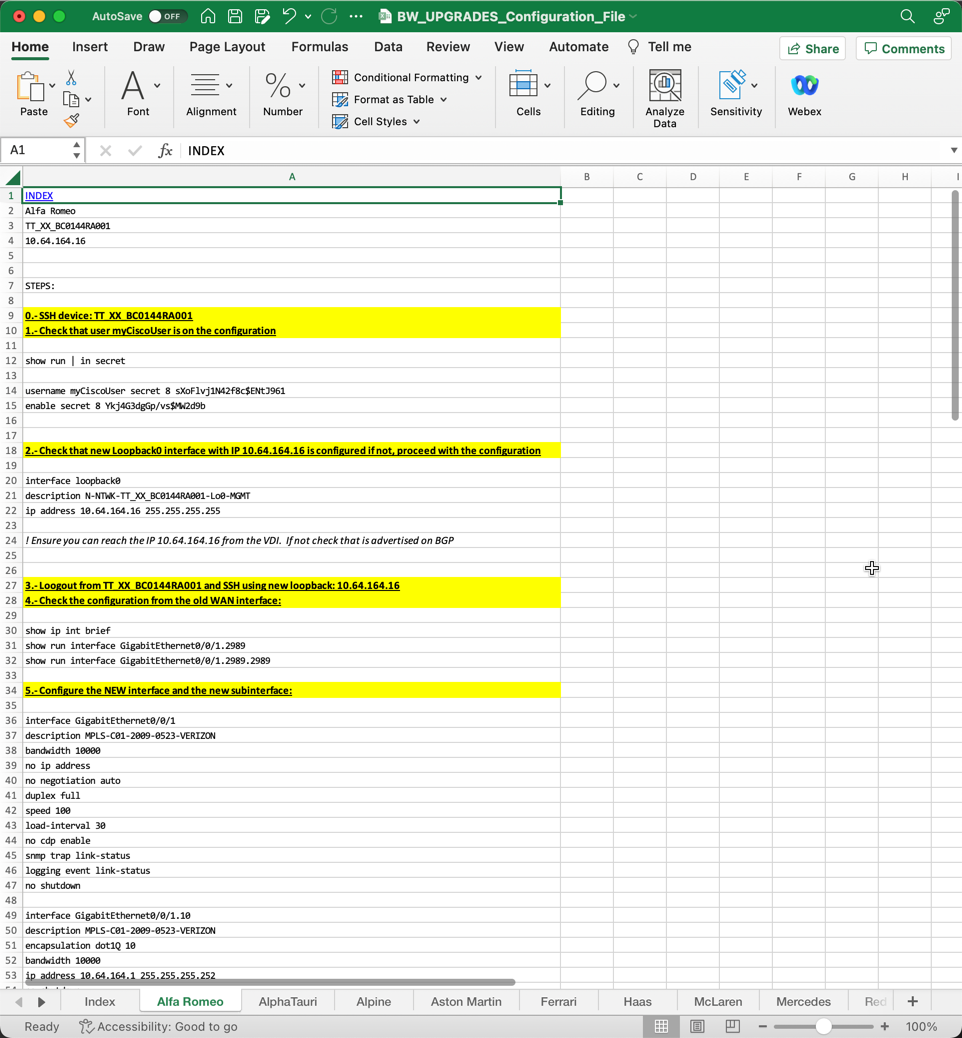Click the Insert Function fx icon
The height and width of the screenshot is (1038, 962).
tap(165, 151)
